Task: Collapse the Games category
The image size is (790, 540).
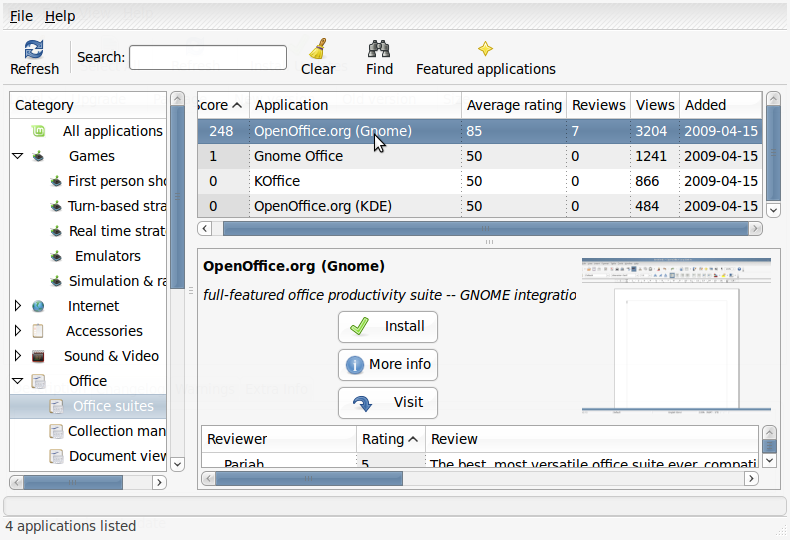Action: click(18, 156)
